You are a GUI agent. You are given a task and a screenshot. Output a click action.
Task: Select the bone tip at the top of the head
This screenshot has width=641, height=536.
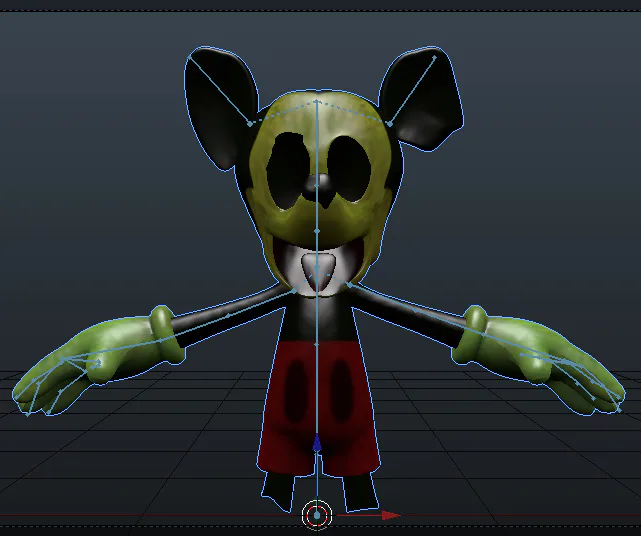[x=317, y=101]
